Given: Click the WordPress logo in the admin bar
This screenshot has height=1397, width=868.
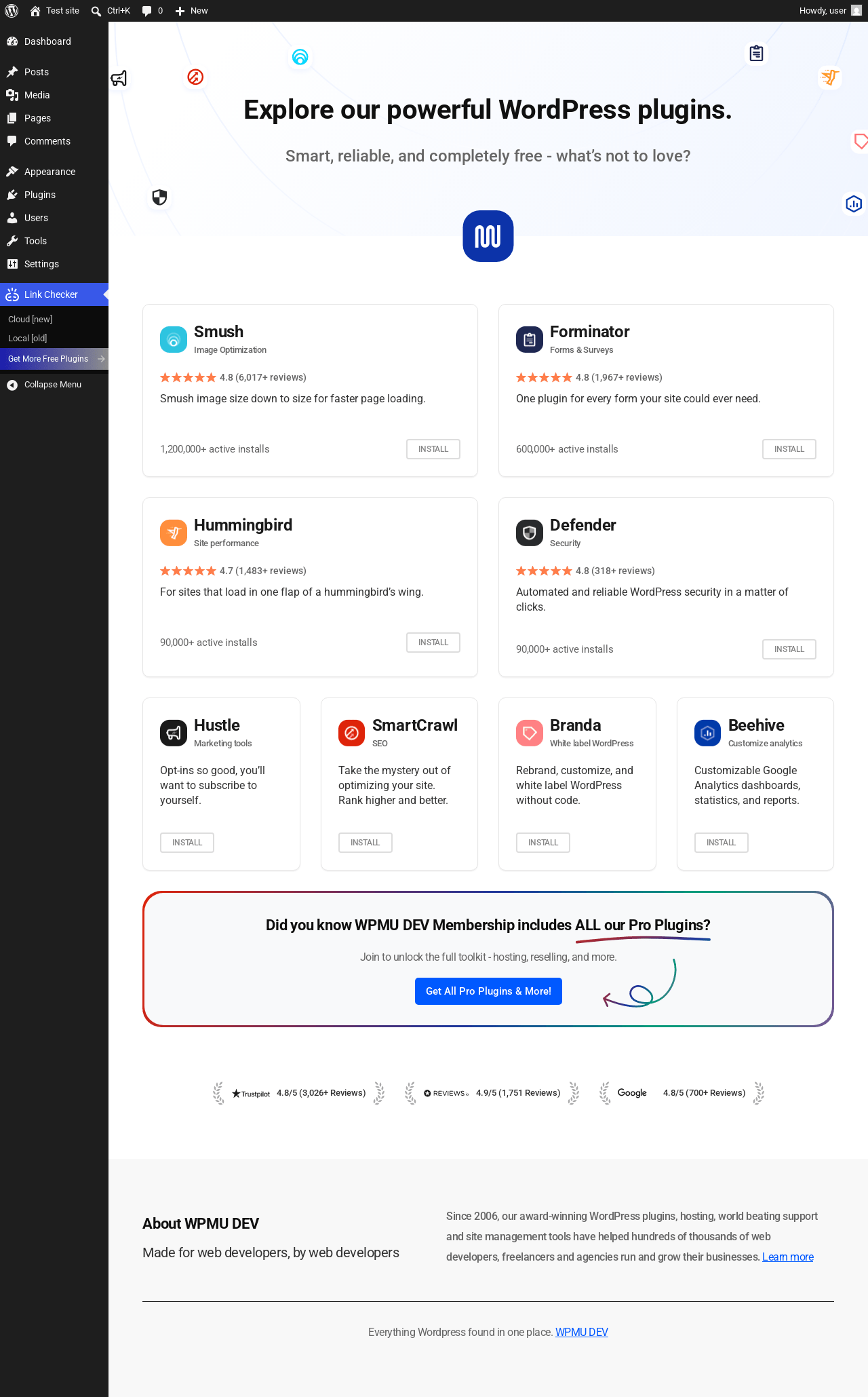Looking at the screenshot, I should click(x=12, y=11).
